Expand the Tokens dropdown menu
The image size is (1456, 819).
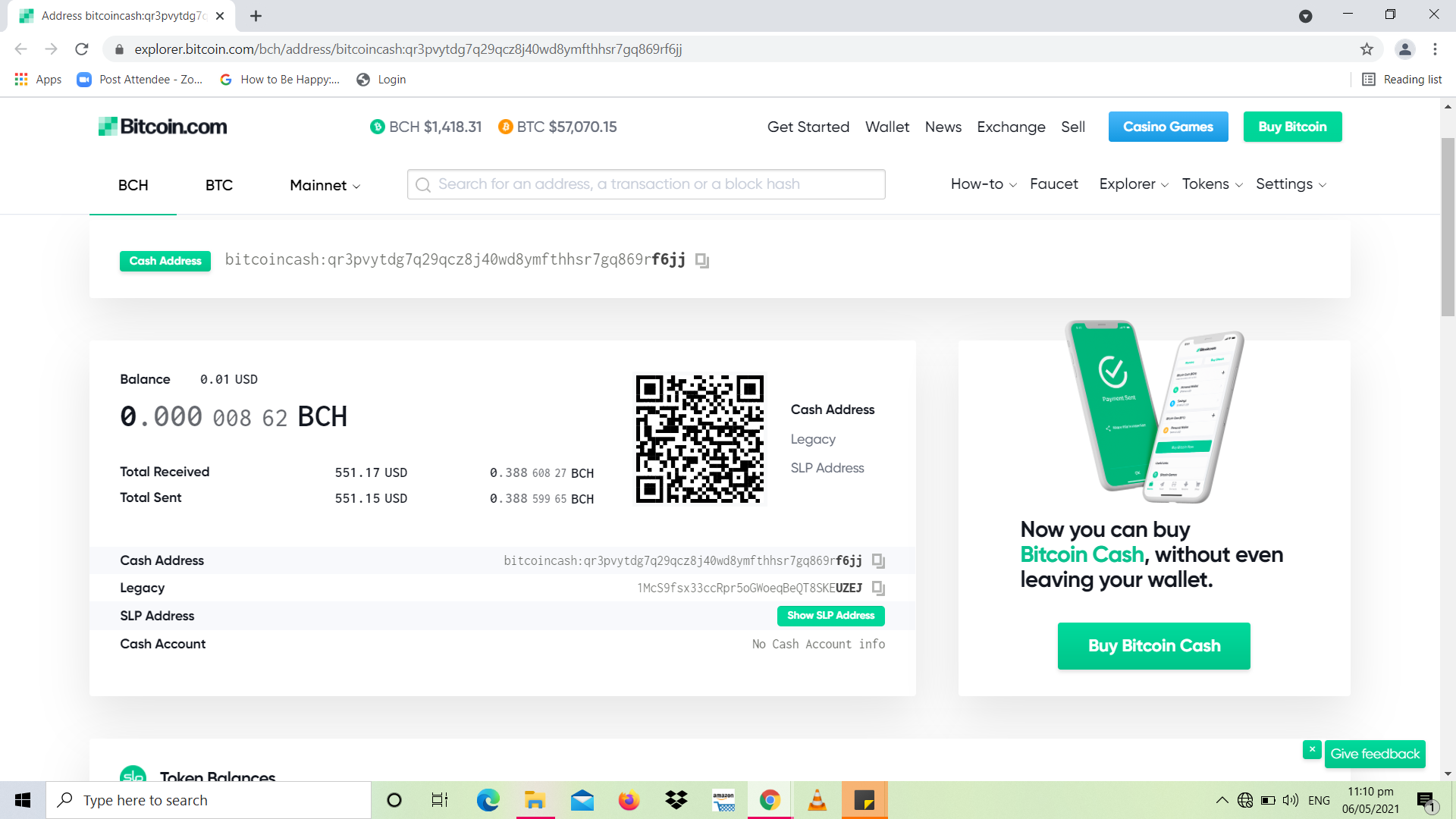pyautogui.click(x=1212, y=184)
